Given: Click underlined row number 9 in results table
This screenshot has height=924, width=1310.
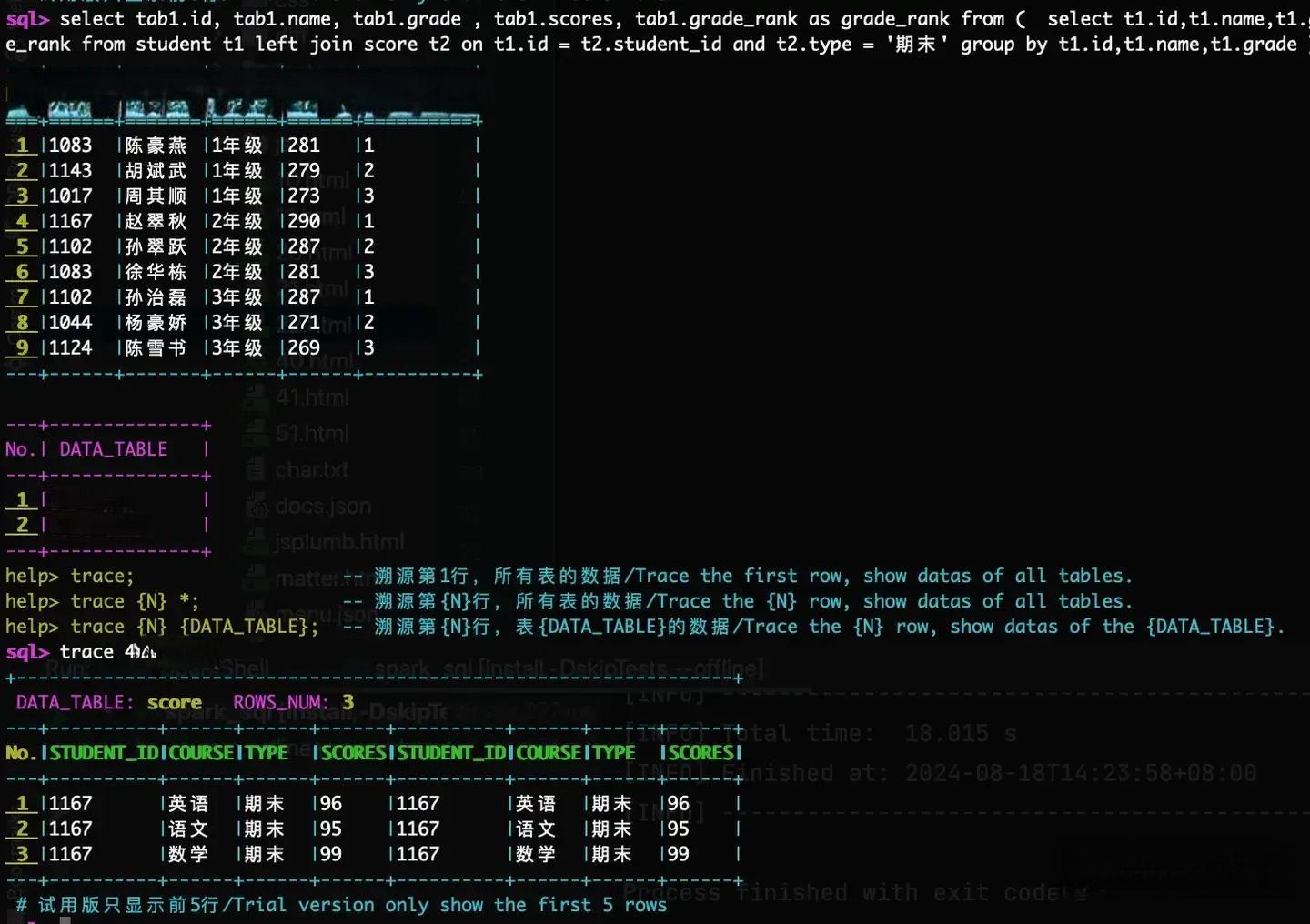Looking at the screenshot, I should (22, 347).
